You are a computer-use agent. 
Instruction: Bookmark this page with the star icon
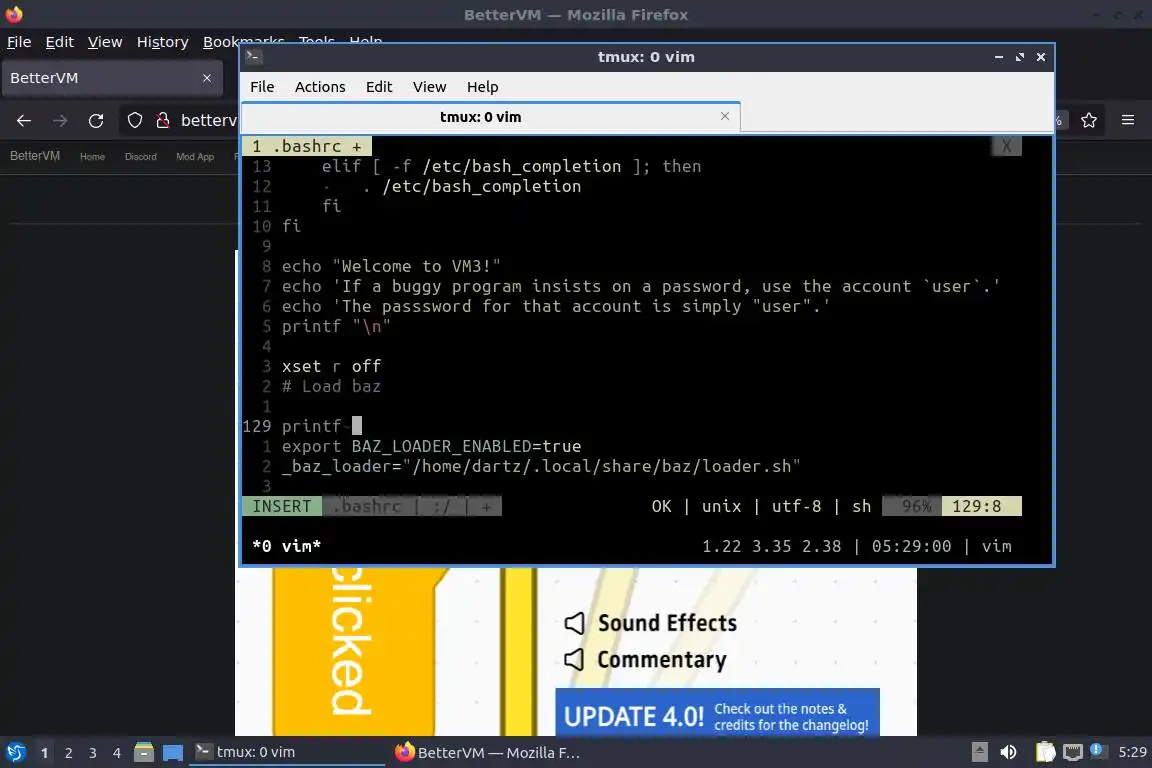(1089, 121)
